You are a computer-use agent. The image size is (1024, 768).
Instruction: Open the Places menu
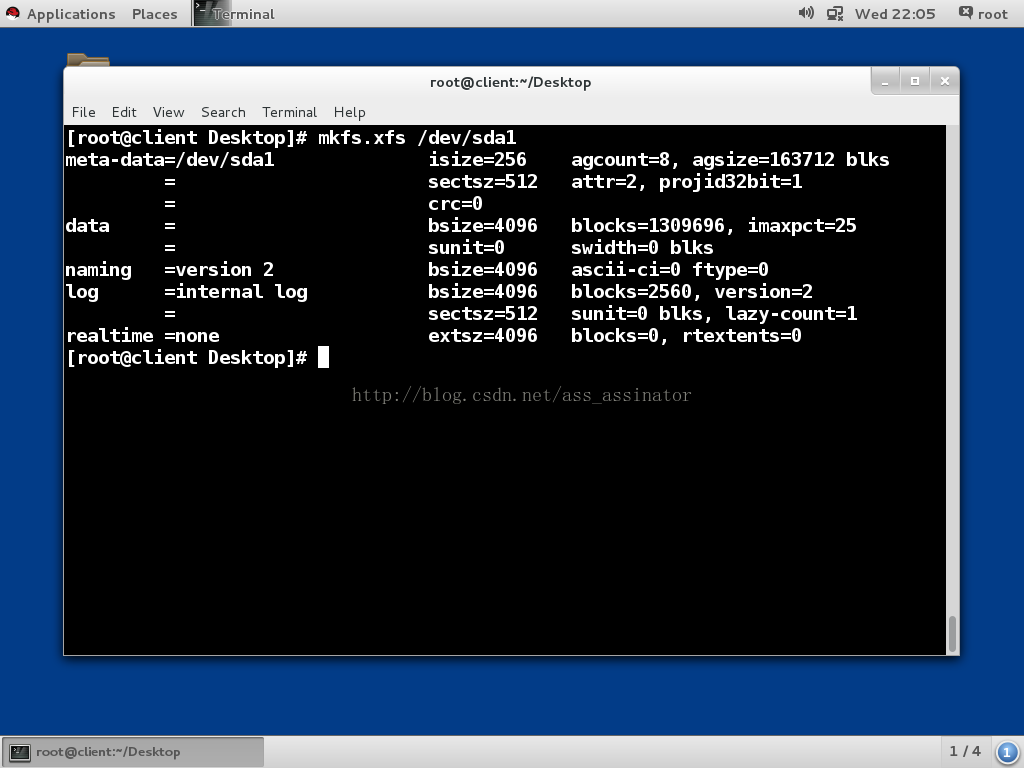point(155,14)
